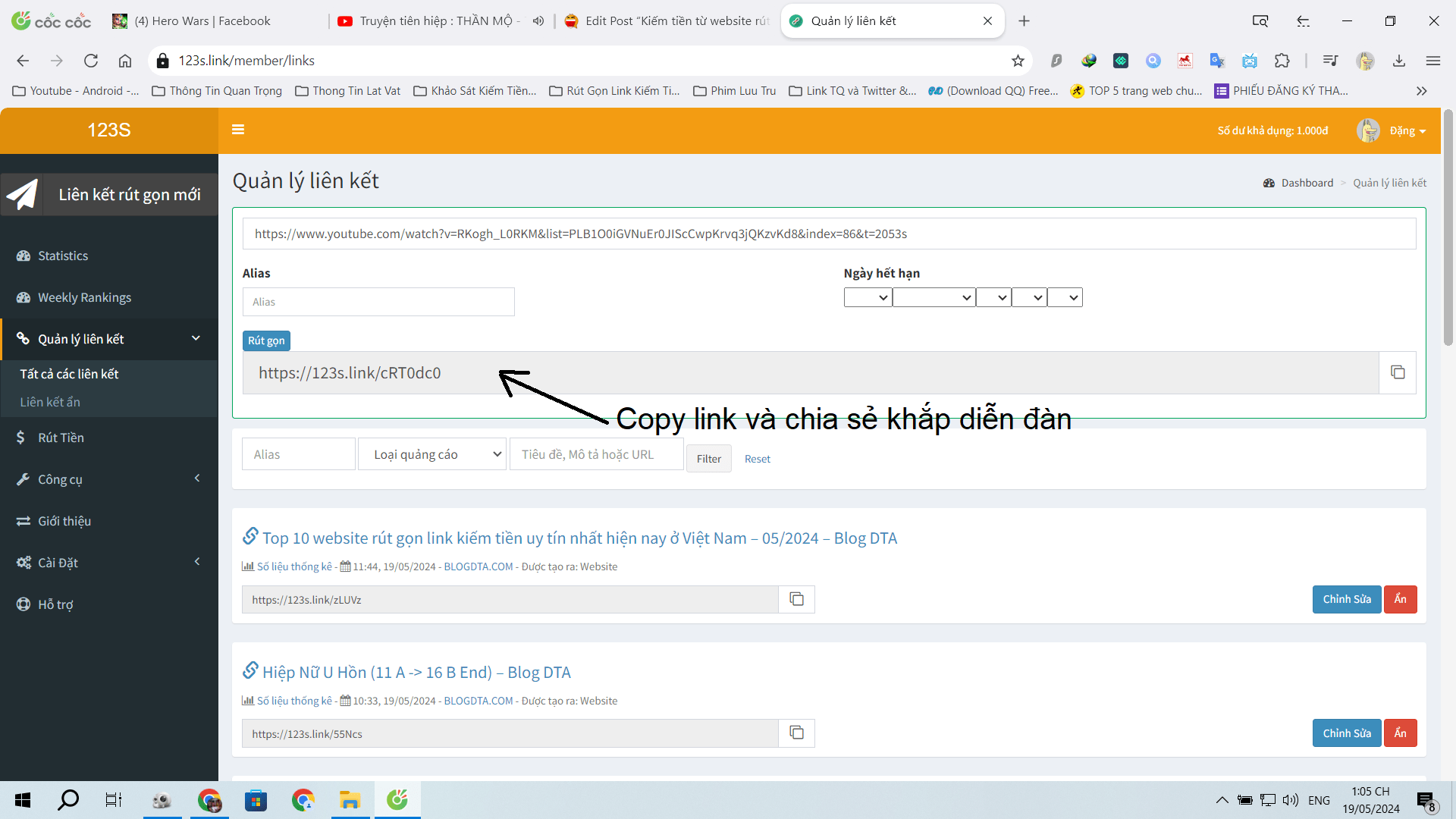The height and width of the screenshot is (819, 1456).
Task: Expand the Đặng user menu
Action: click(1407, 130)
